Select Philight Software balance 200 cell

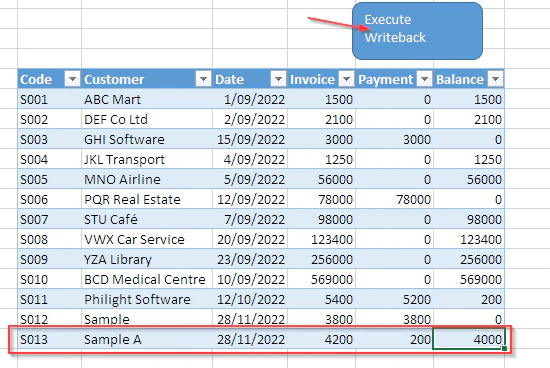[469, 299]
